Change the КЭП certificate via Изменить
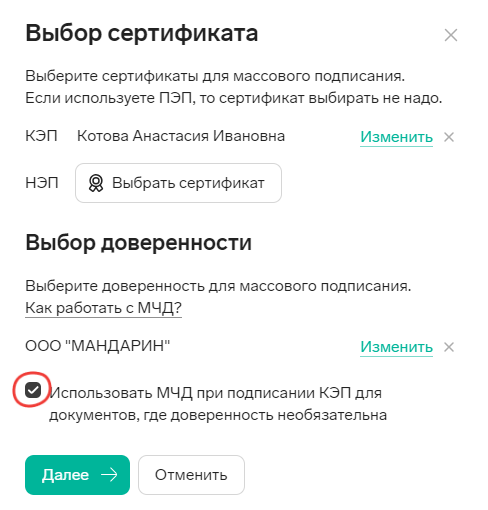 click(x=396, y=137)
